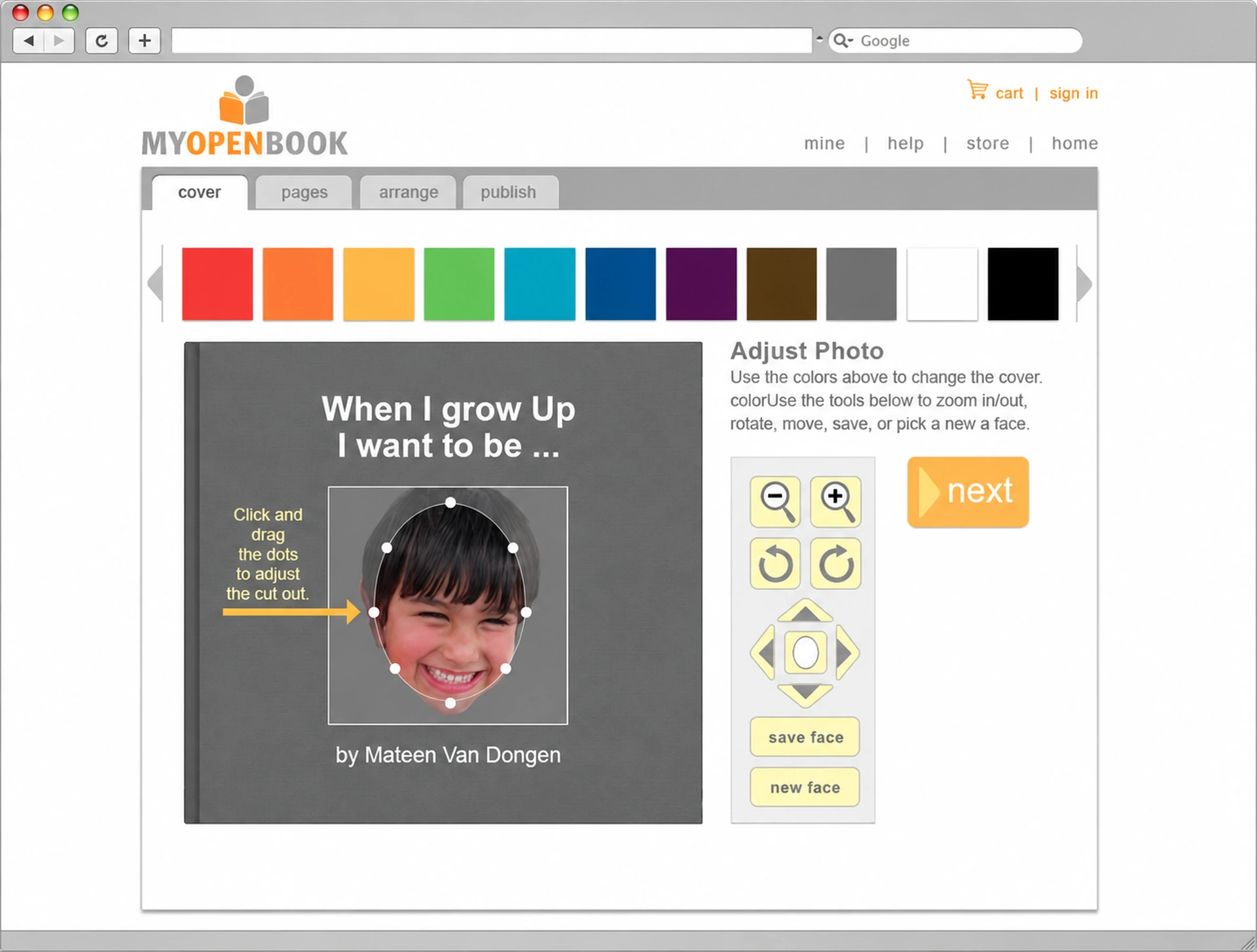Add a new tab with plus button
This screenshot has width=1257, height=952.
tap(145, 41)
